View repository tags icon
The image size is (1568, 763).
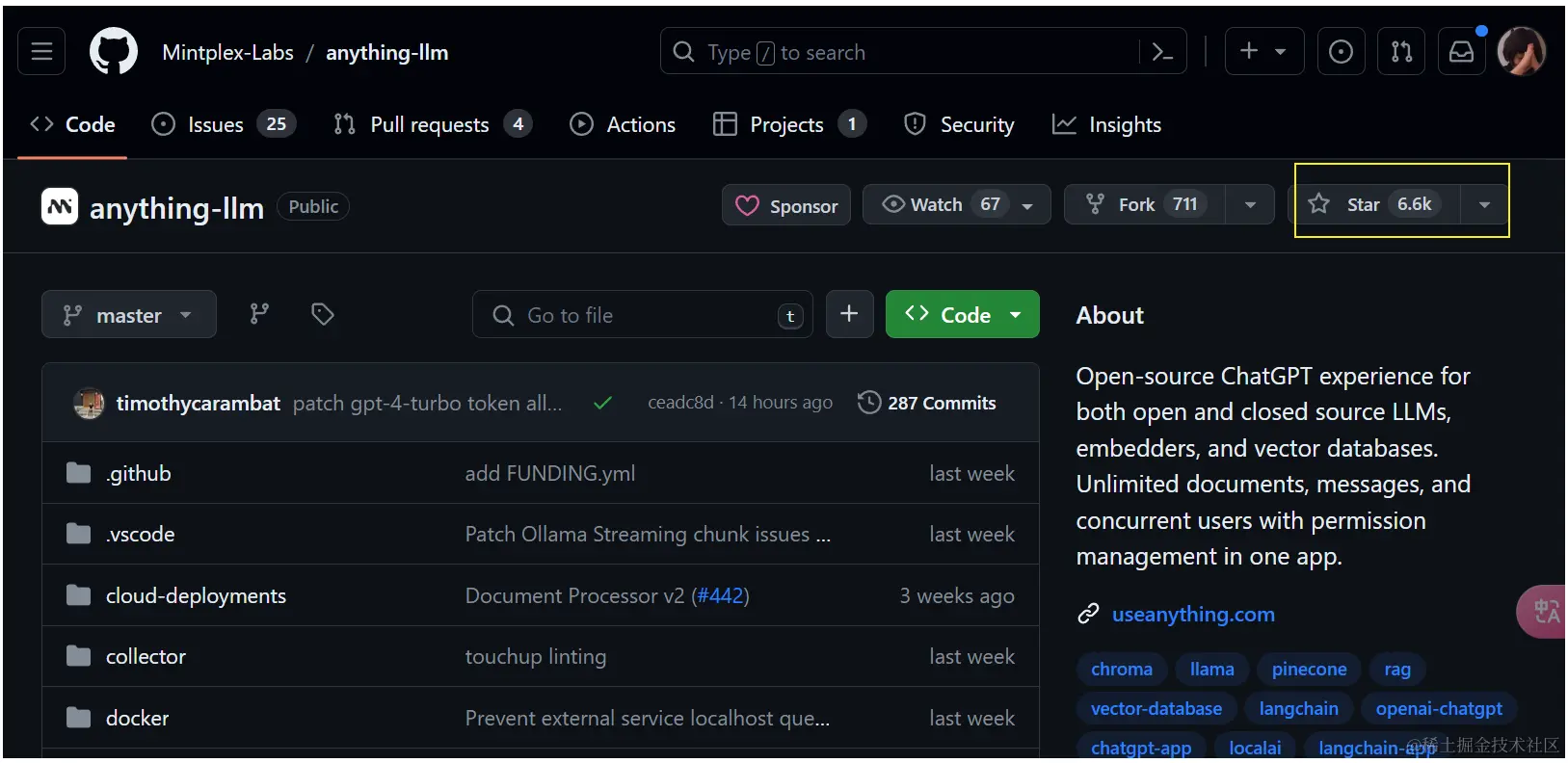(323, 314)
